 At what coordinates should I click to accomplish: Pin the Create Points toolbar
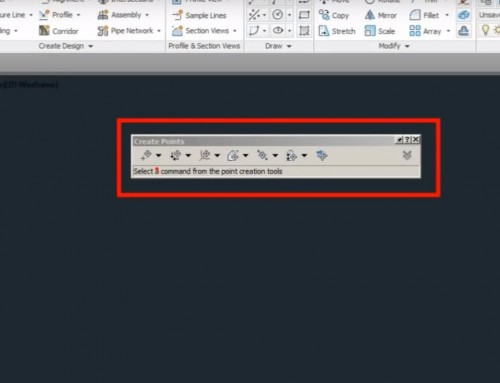(399, 140)
